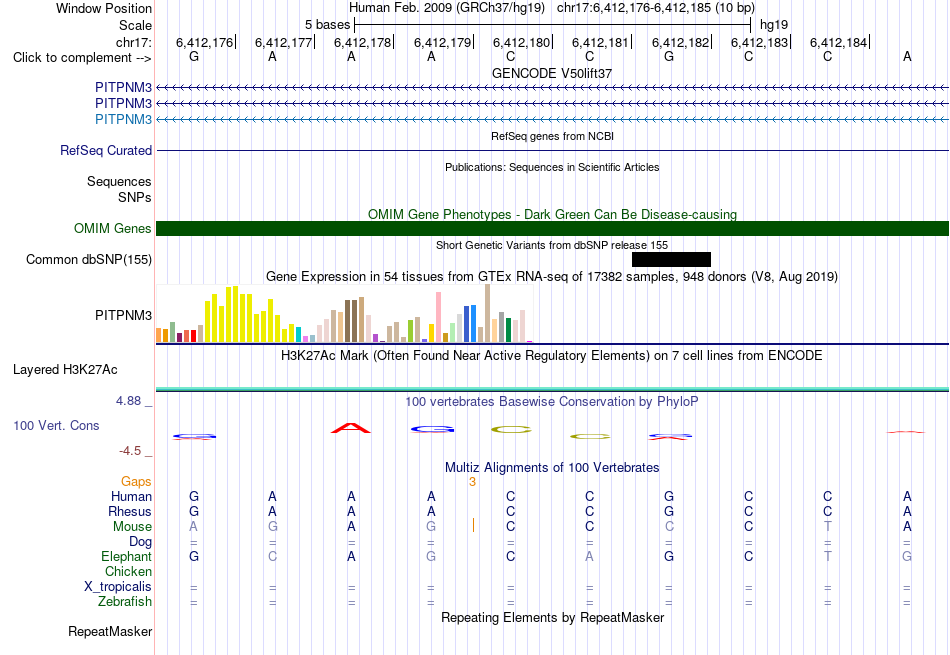Click the Rhesus species label
The width and height of the screenshot is (950, 655).
coord(130,511)
